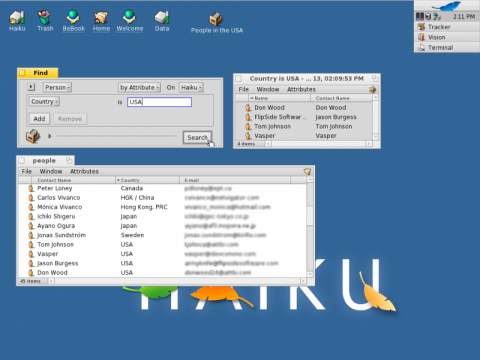Image resolution: width=480 pixels, height=360 pixels.
Task: Select Ayano Ogura name in people window
Action: pyautogui.click(x=56, y=226)
